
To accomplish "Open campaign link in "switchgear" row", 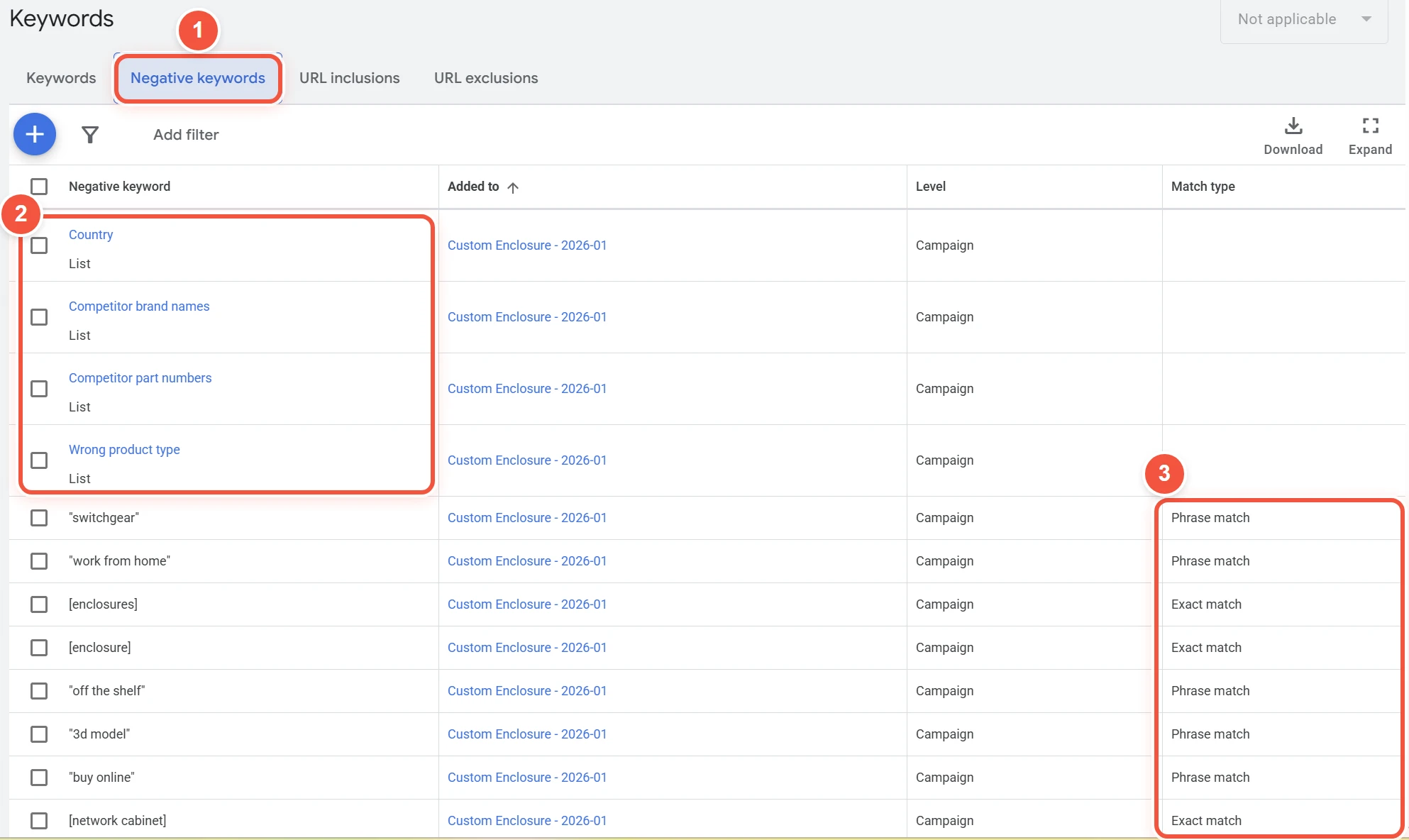I will click(527, 518).
